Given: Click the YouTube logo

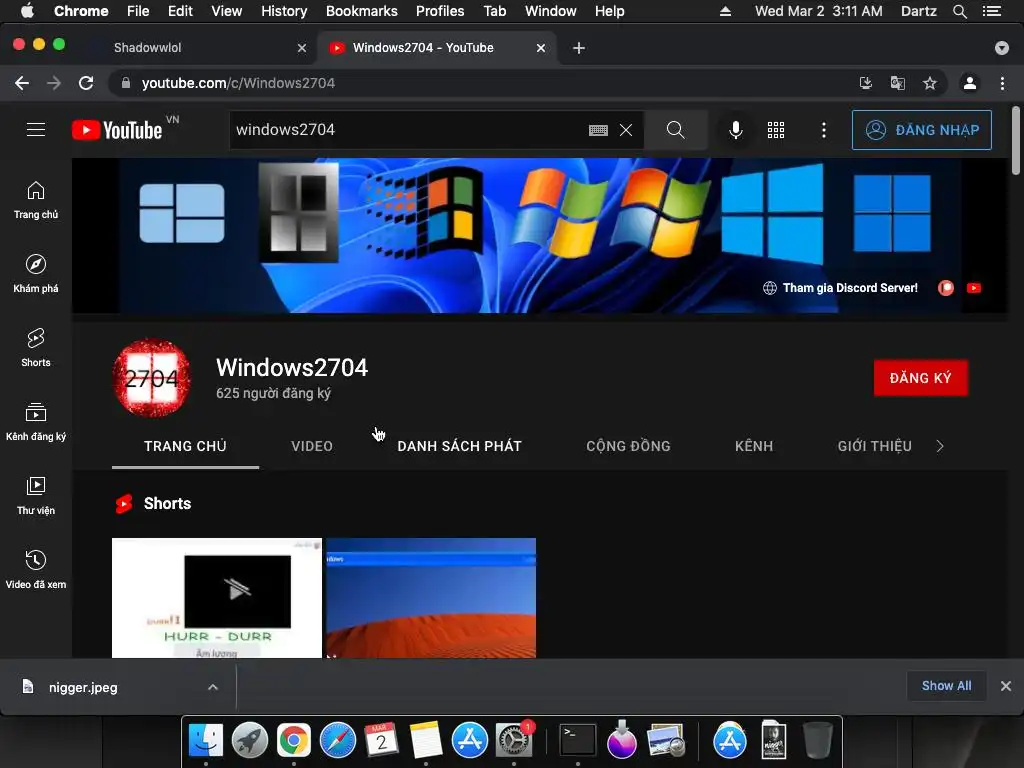Looking at the screenshot, I should 117,130.
